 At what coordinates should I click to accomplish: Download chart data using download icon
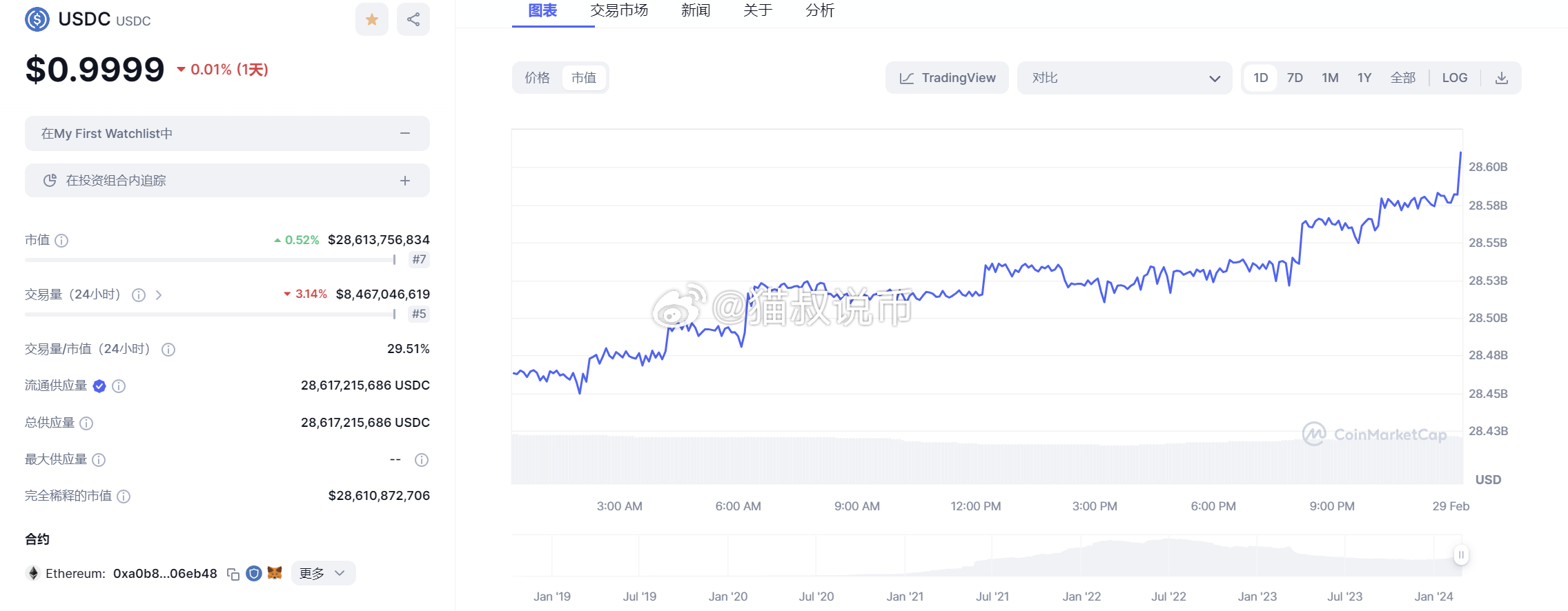1501,78
